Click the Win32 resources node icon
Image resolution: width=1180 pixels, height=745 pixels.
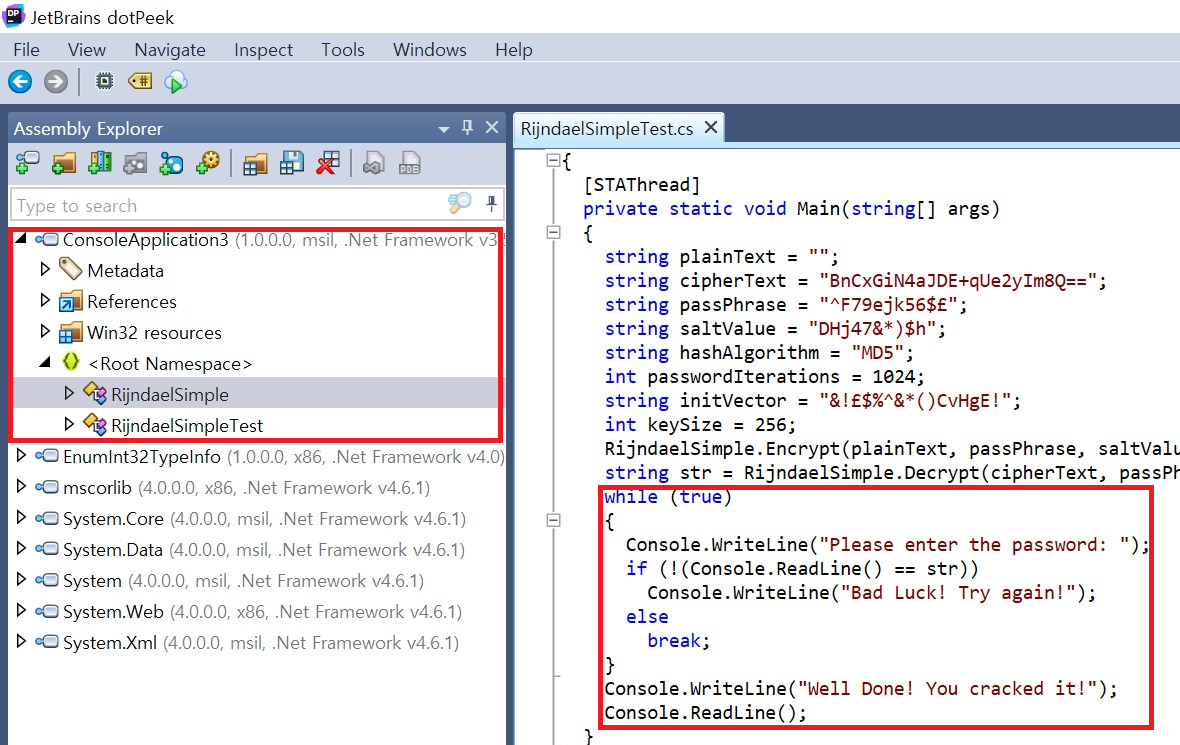tap(71, 332)
